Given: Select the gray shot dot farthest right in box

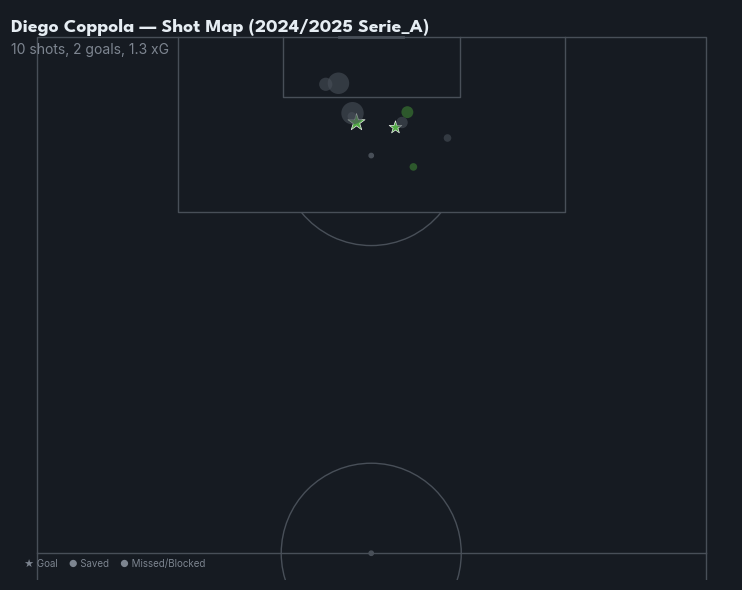Looking at the screenshot, I should 447,138.
